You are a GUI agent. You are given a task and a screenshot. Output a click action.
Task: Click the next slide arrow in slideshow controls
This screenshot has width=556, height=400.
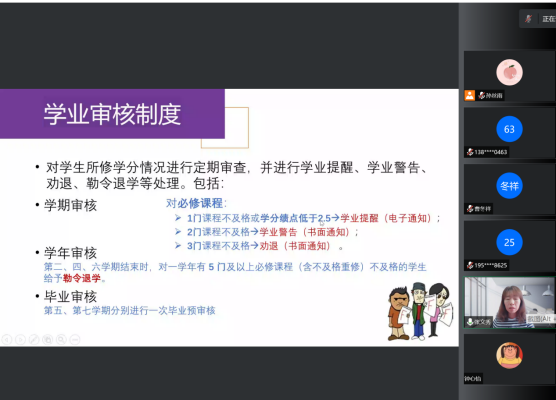click(x=20, y=339)
